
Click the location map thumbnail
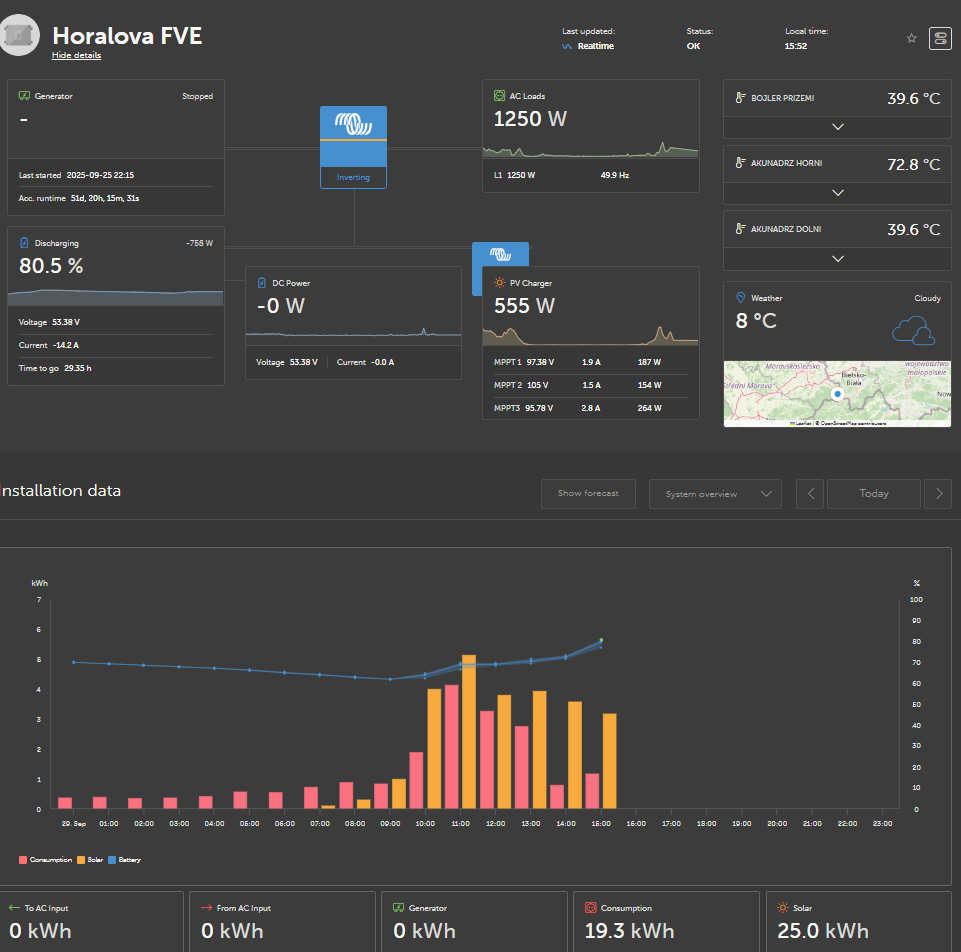click(x=837, y=394)
